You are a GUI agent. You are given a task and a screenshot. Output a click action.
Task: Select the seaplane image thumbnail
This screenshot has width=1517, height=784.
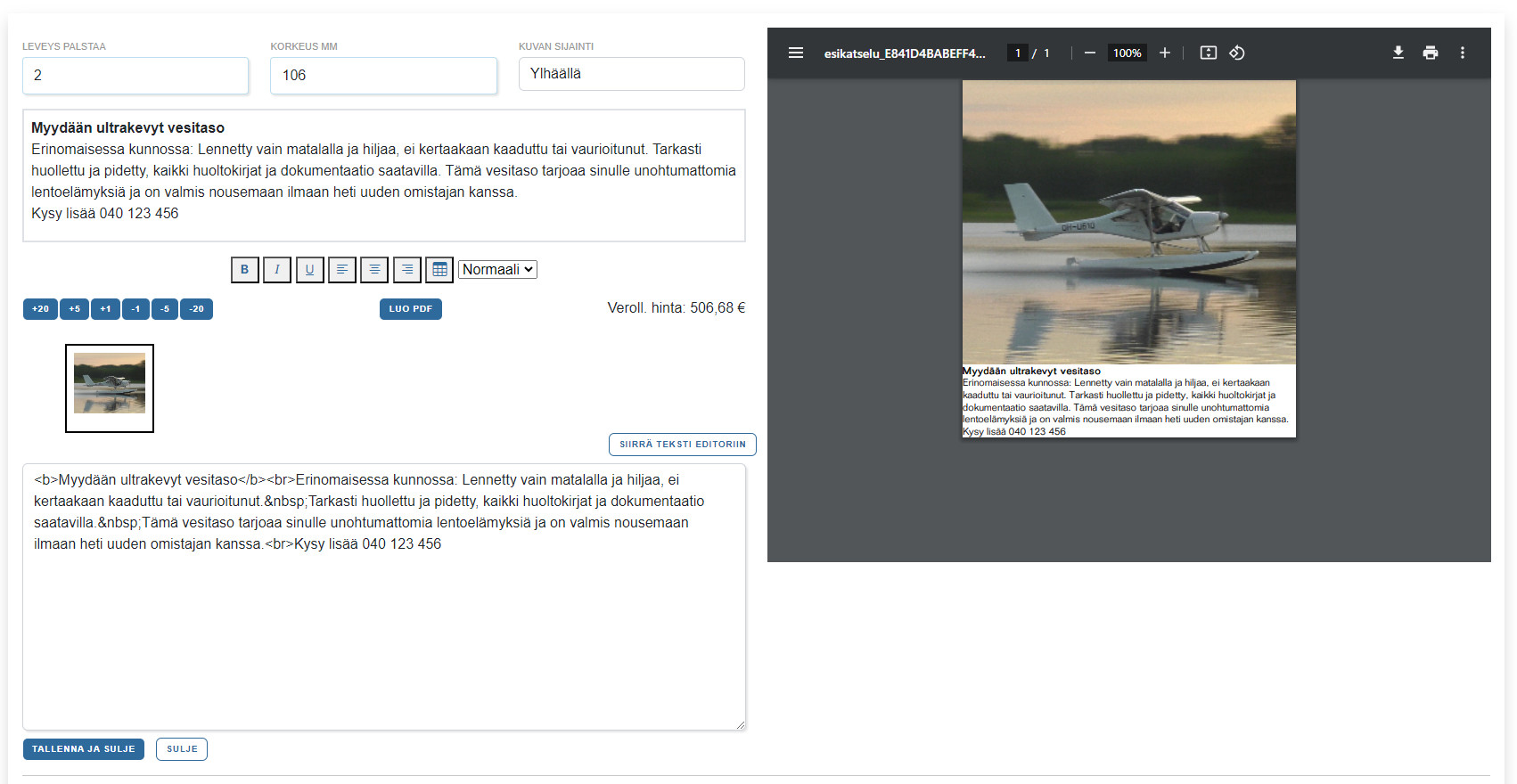(x=110, y=388)
